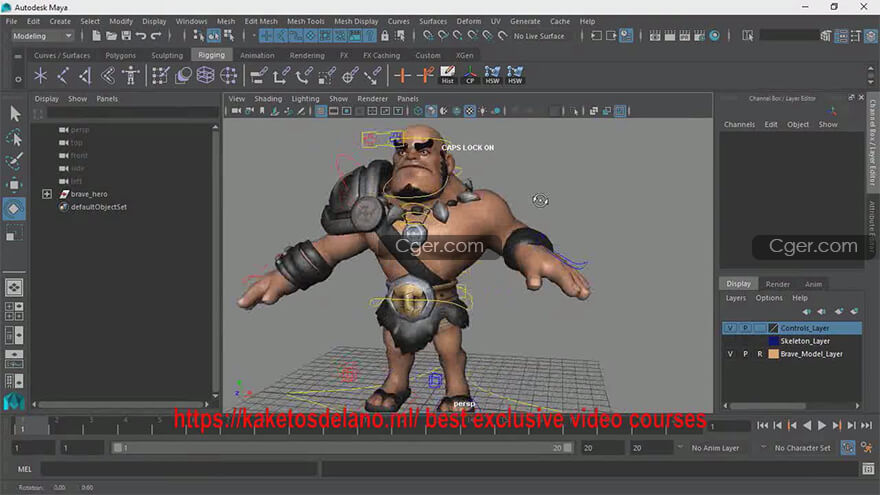Click the Create IK Handle shelf icon
The width and height of the screenshot is (880, 495).
pyautogui.click(x=85, y=75)
